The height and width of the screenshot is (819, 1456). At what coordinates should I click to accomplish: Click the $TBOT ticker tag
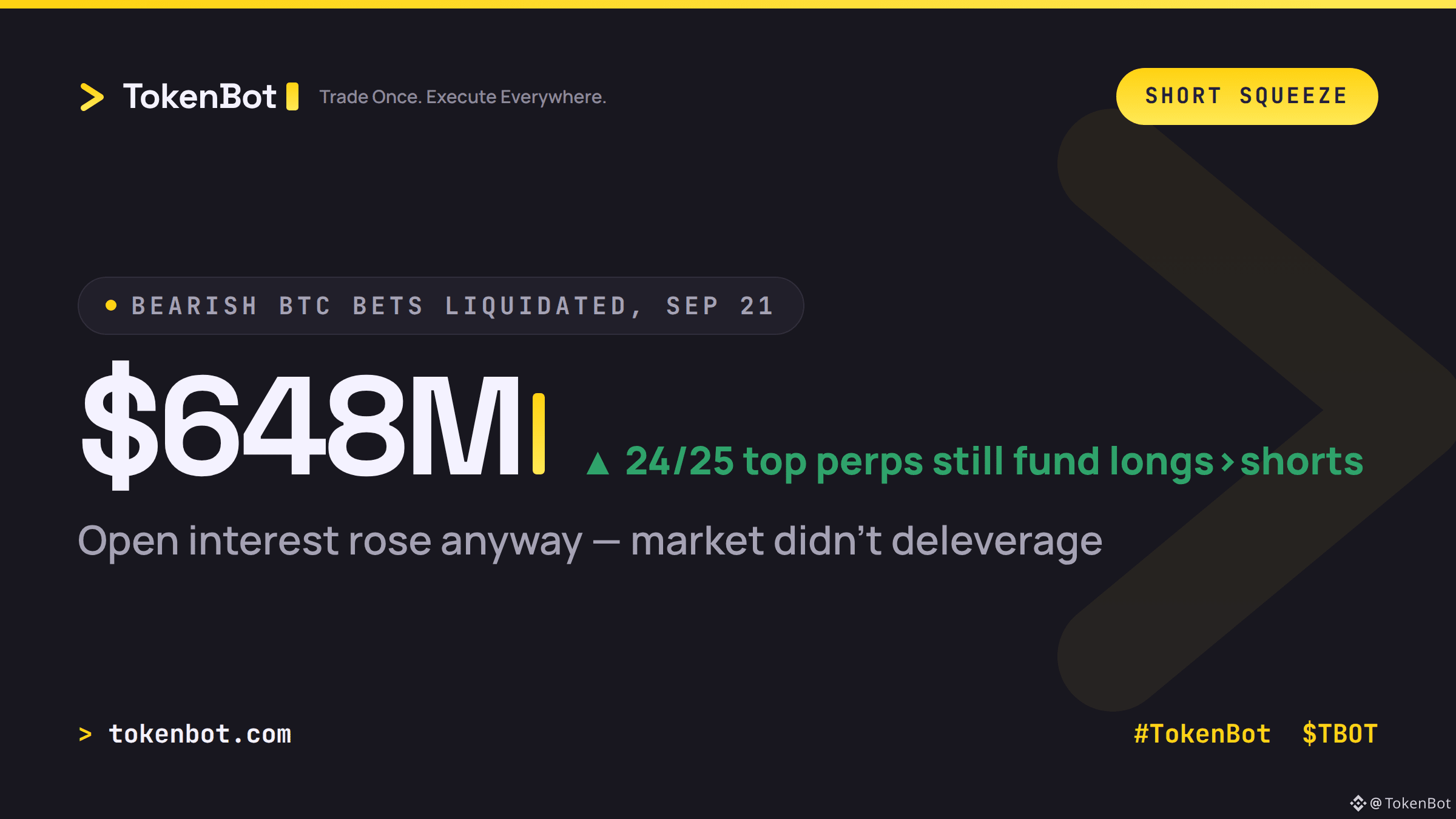point(1340,734)
